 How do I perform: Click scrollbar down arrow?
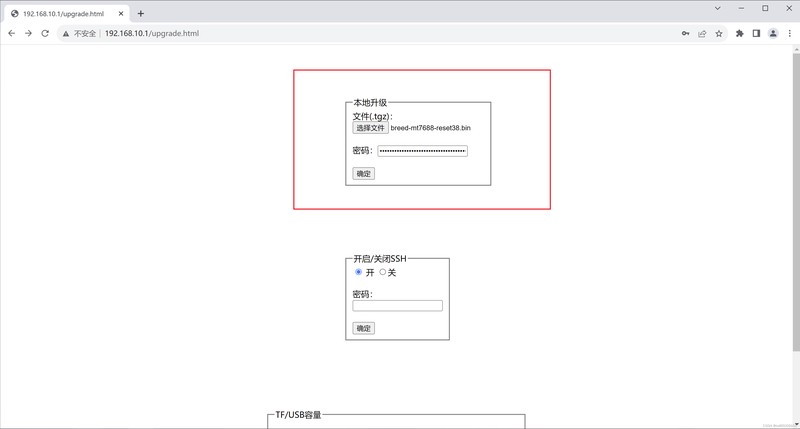point(796,424)
